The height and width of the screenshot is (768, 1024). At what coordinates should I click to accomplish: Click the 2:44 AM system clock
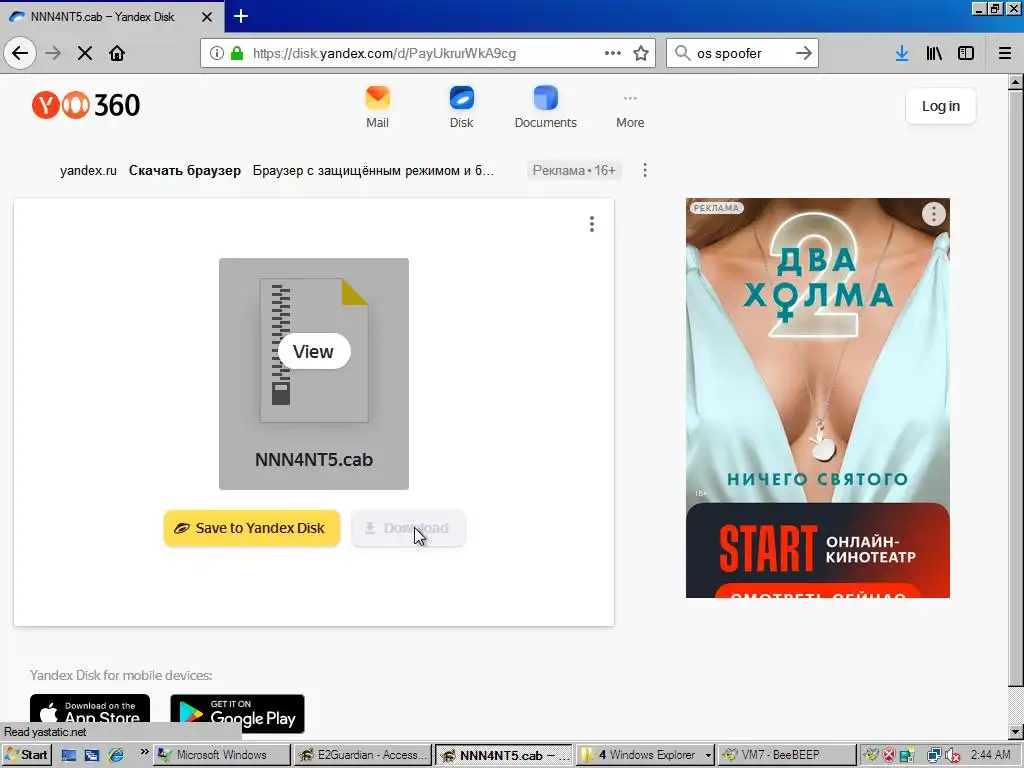[x=990, y=755]
